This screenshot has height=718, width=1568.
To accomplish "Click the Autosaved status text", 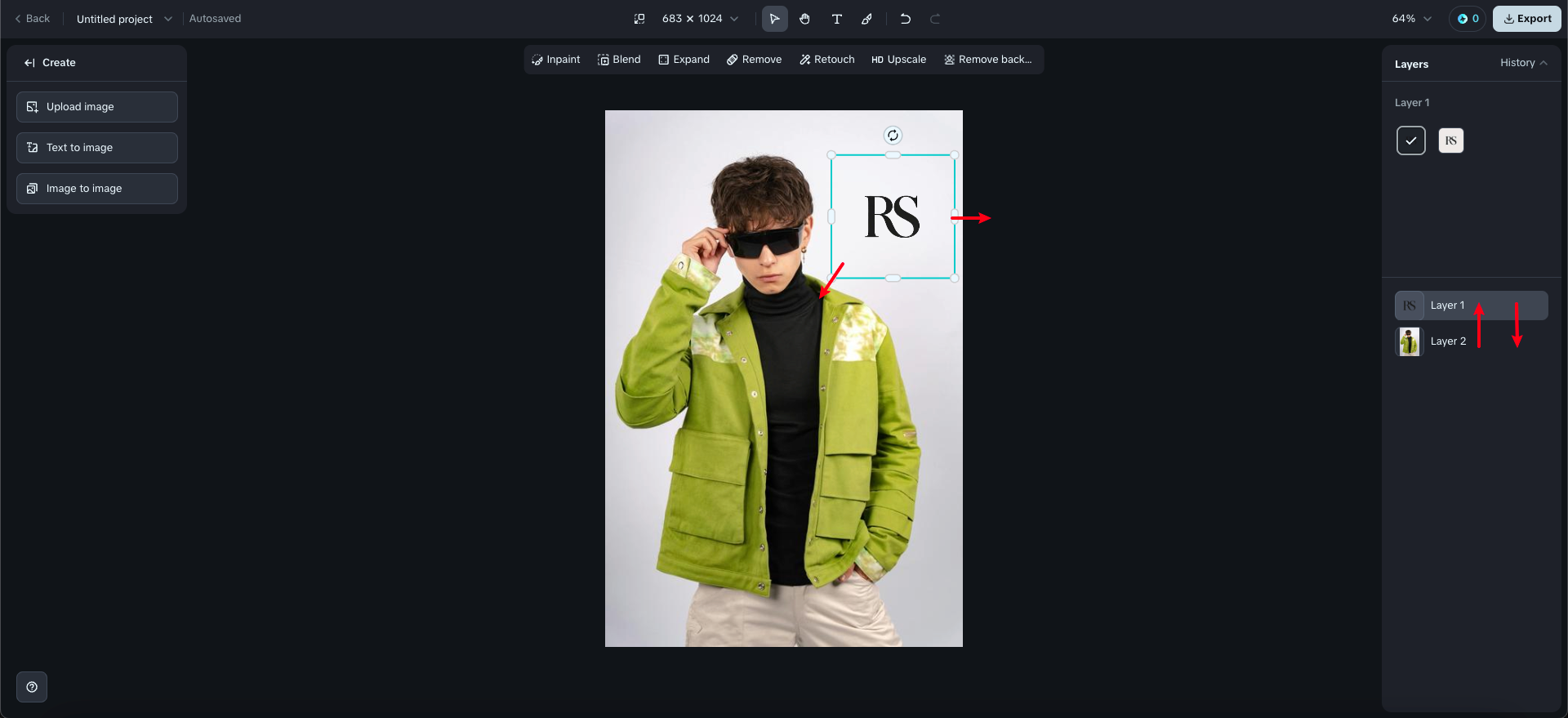I will [x=215, y=19].
